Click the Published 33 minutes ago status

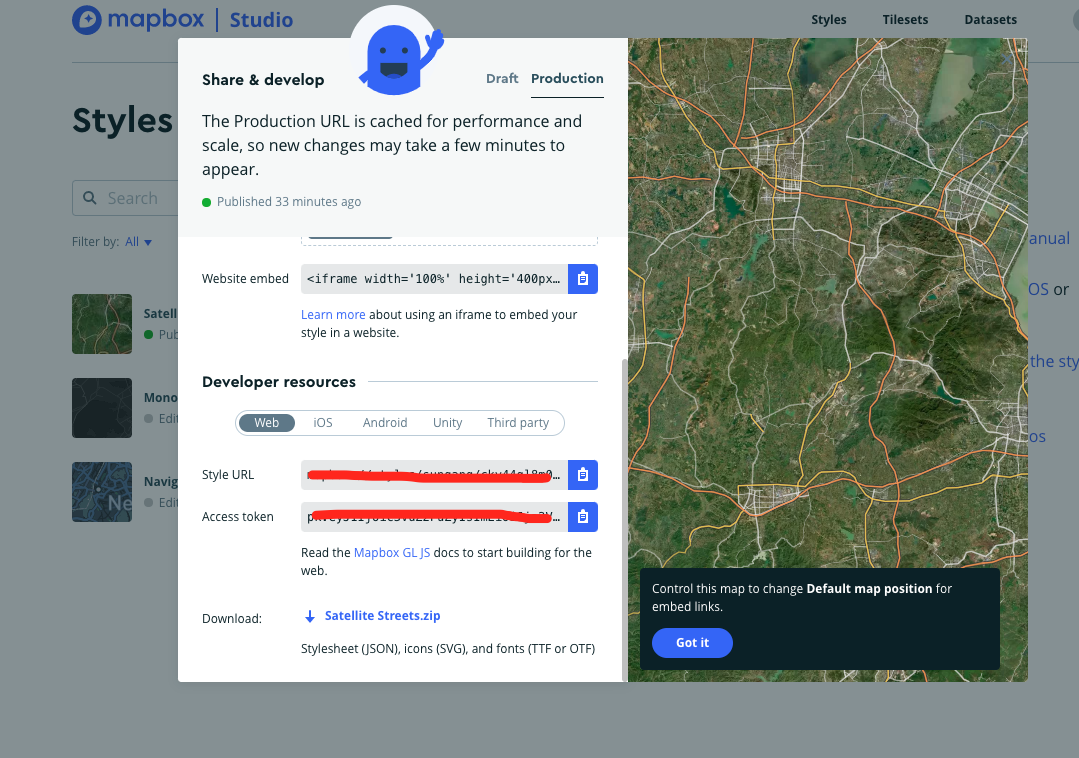(x=281, y=202)
